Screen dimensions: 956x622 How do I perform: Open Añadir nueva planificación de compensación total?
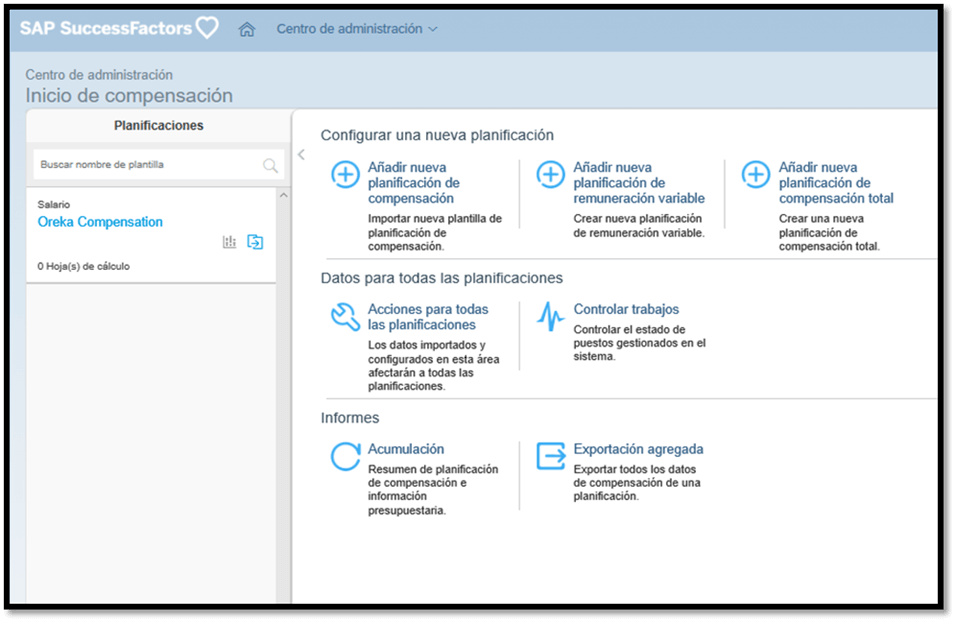[836, 183]
